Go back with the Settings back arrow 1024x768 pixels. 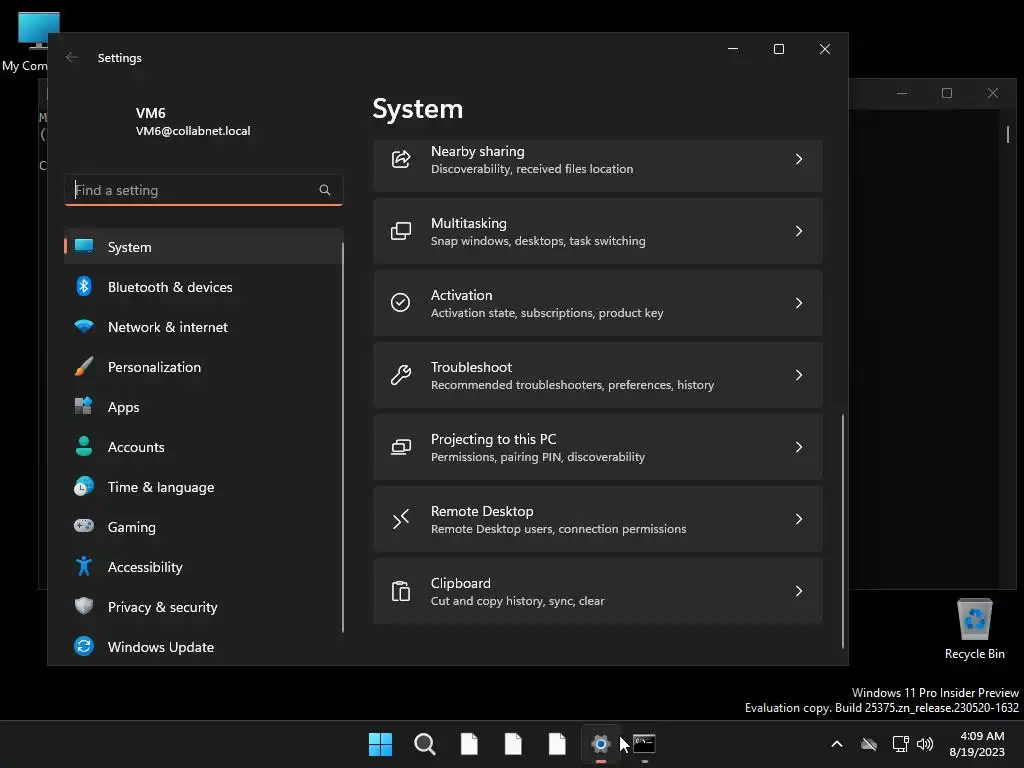pyautogui.click(x=72, y=57)
